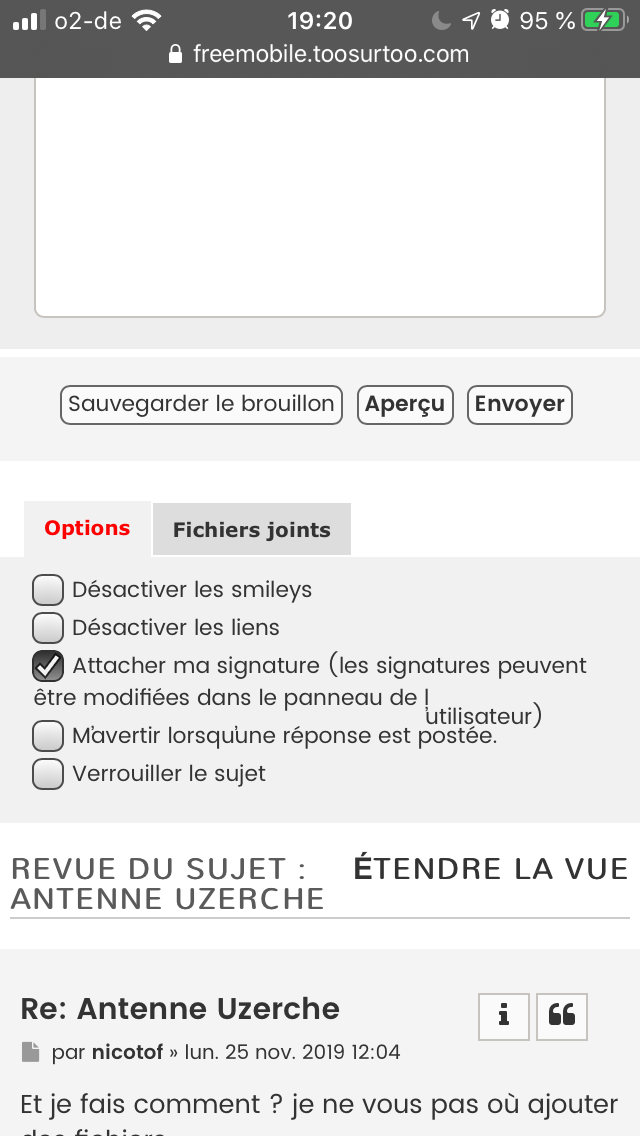Image resolution: width=640 pixels, height=1136 pixels.
Task: Enable the Désactiver les smileys checkbox
Action: tap(48, 590)
